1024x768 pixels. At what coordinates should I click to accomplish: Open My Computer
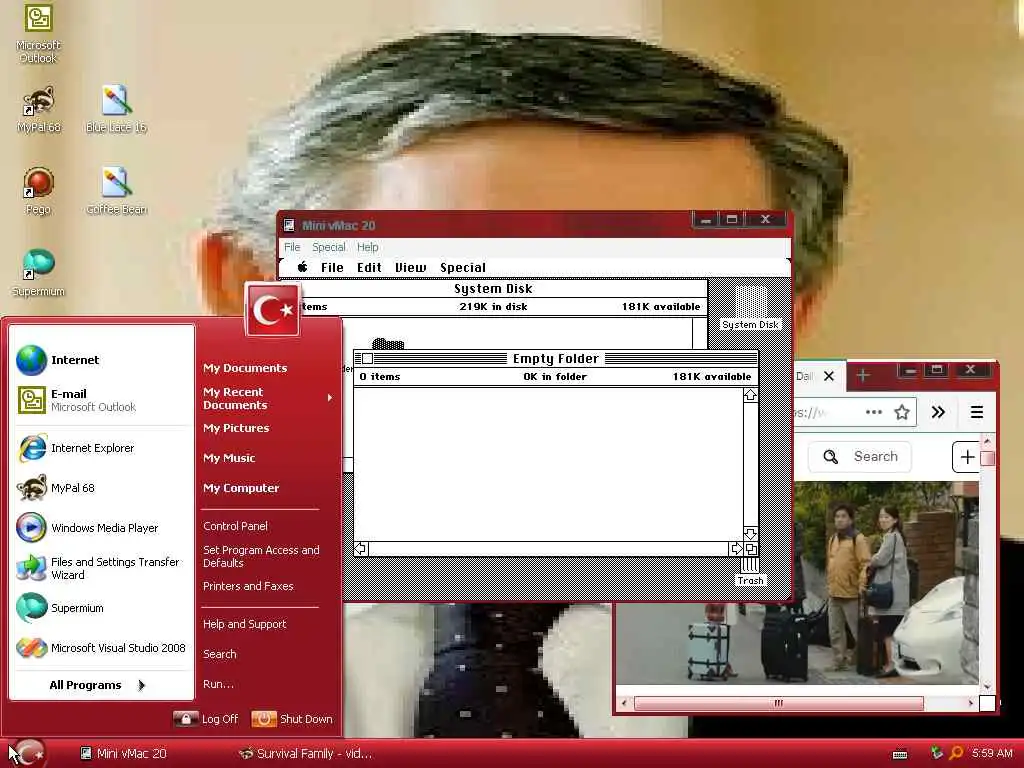coord(241,488)
